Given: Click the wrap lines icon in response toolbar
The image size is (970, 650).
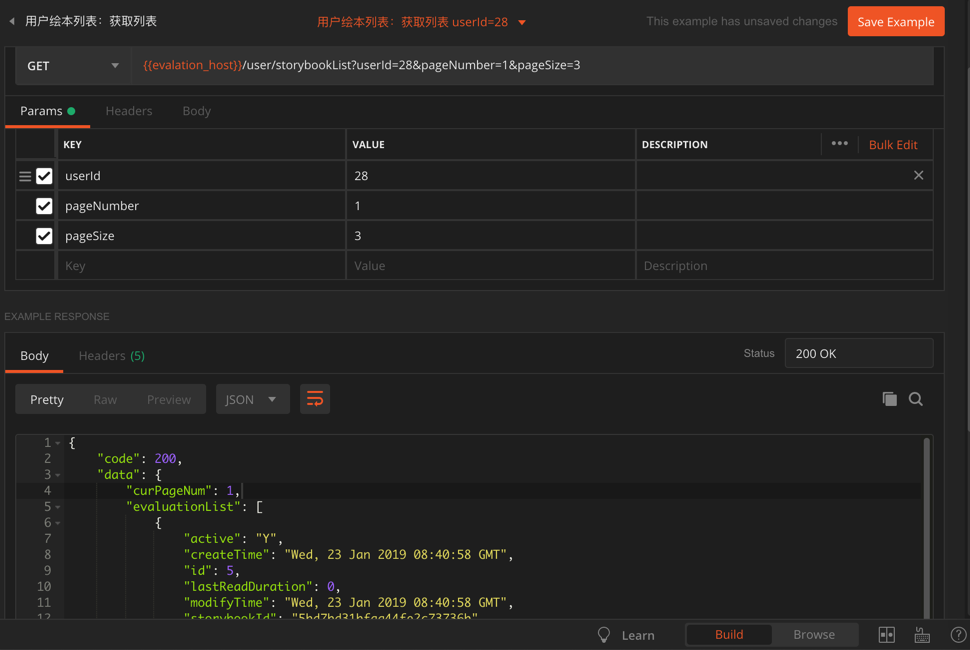Looking at the screenshot, I should (315, 399).
